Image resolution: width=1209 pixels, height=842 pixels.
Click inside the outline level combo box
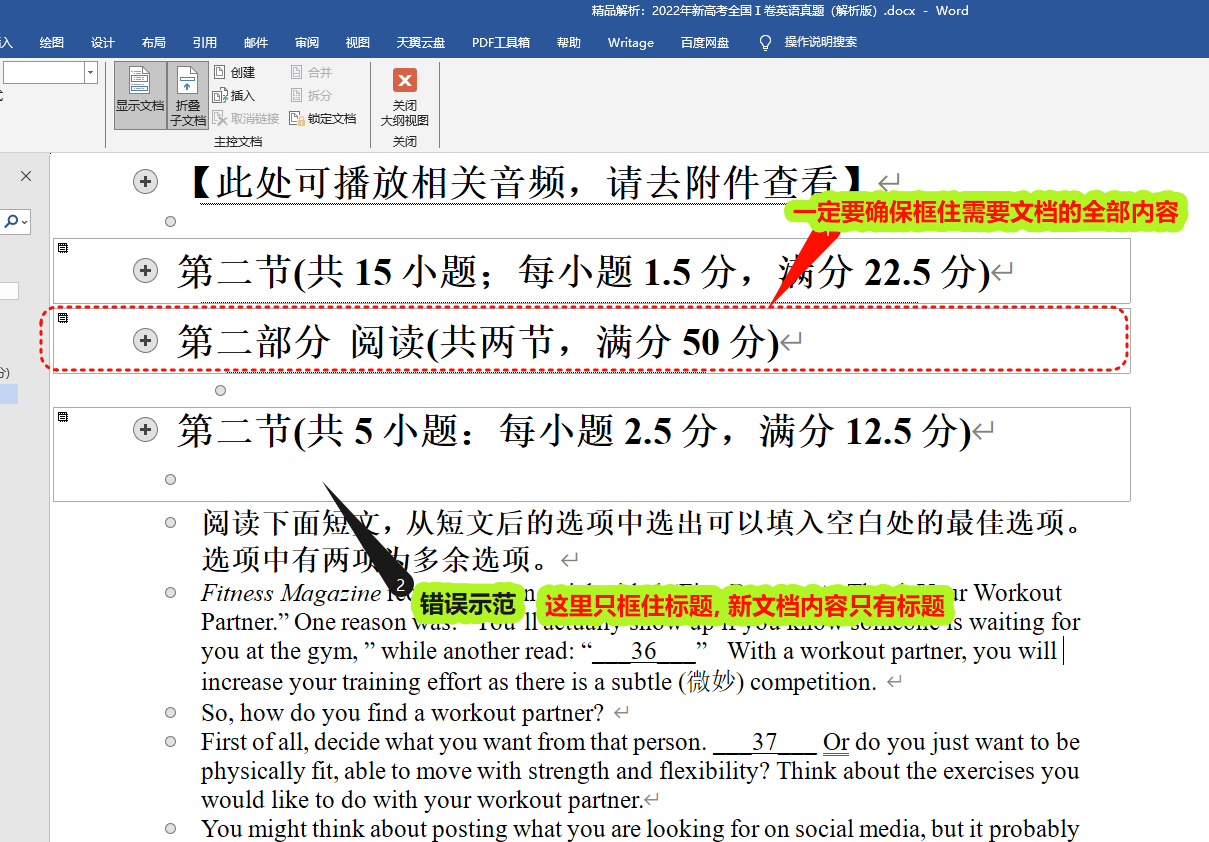pos(43,72)
